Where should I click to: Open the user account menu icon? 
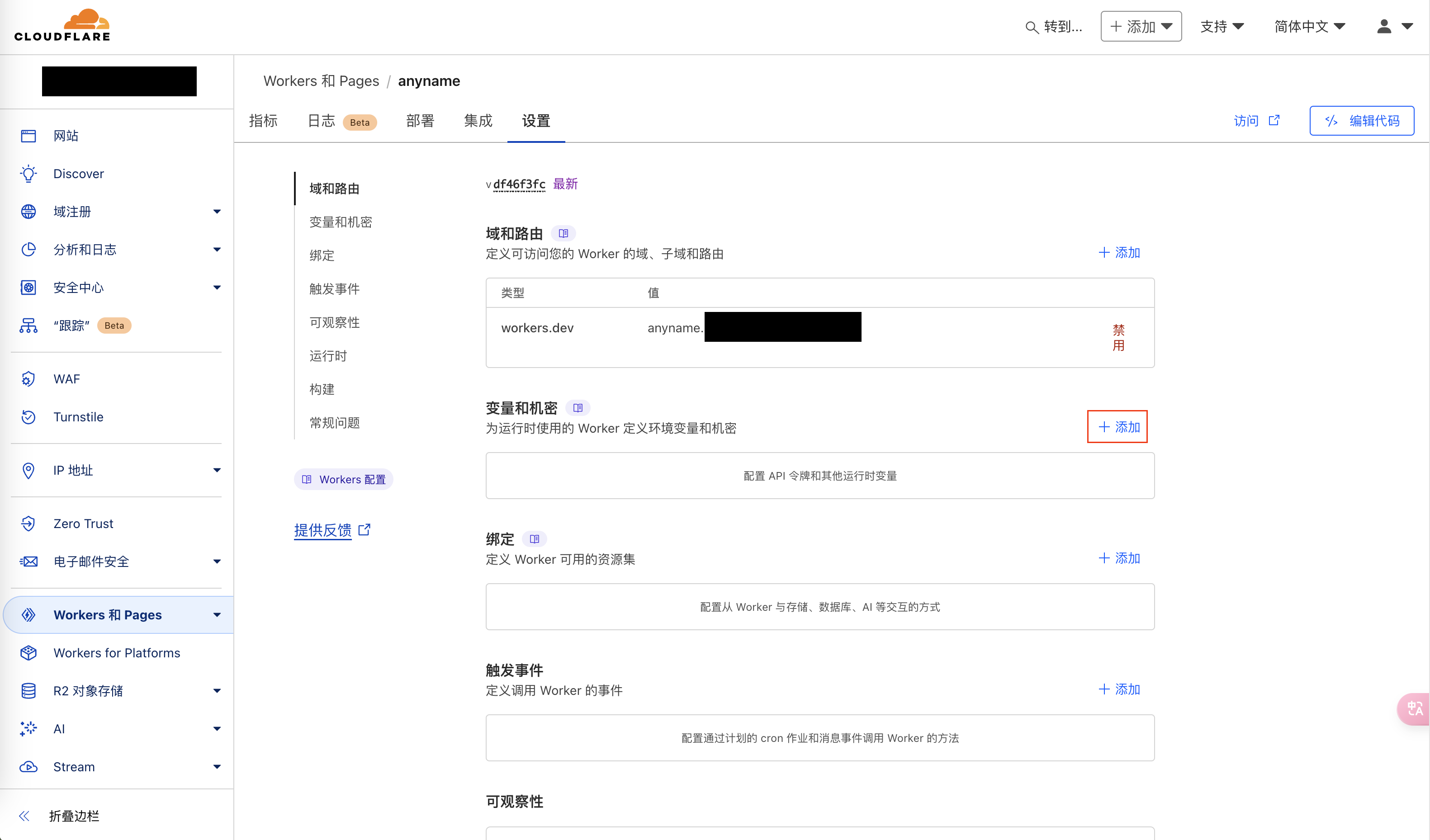point(1385,26)
